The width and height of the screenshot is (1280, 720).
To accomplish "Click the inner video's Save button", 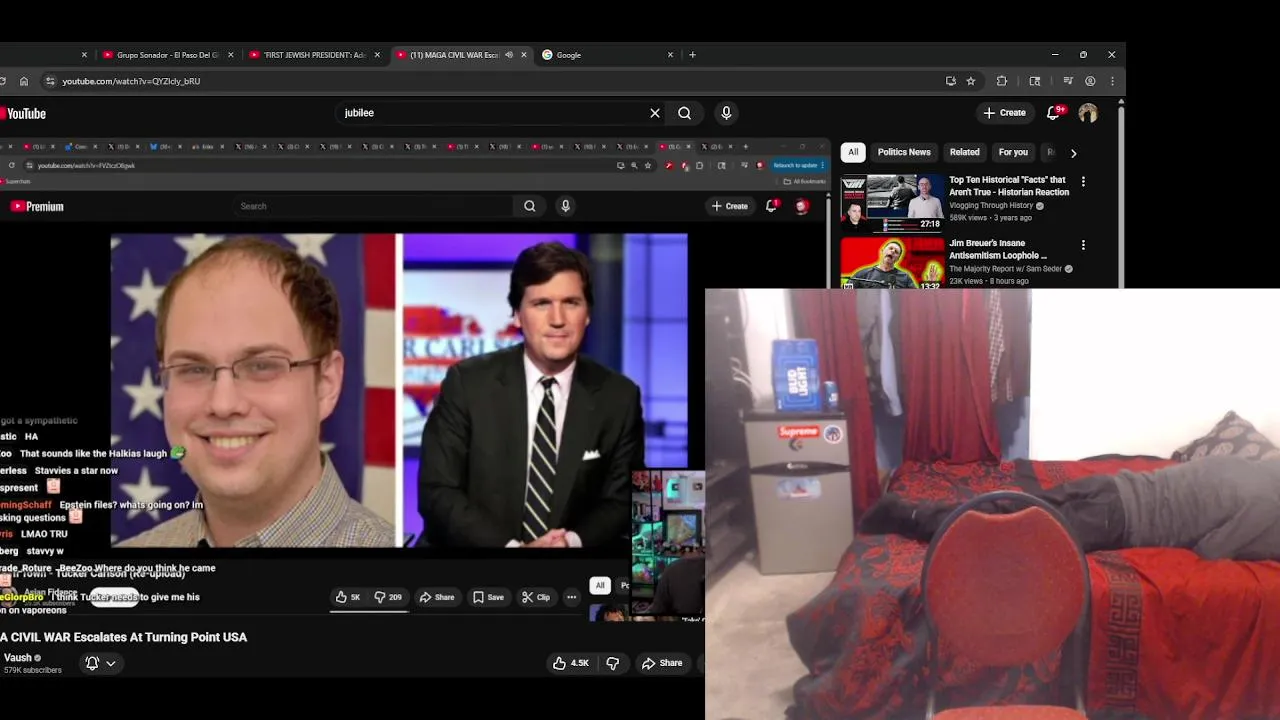I will pos(488,597).
